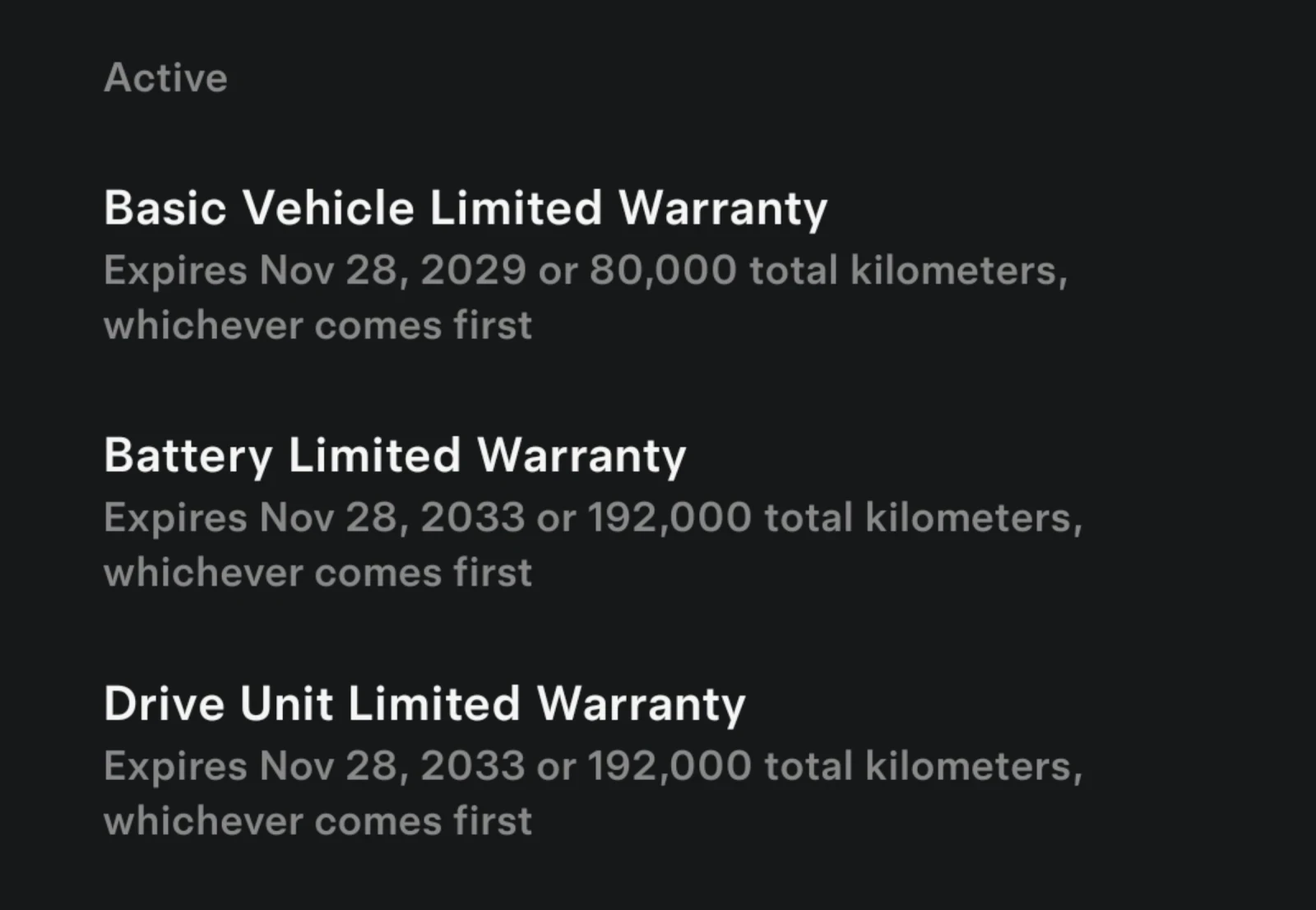The width and height of the screenshot is (1316, 910).
Task: Click the word "Battery" in the second warranty title
Action: (x=188, y=456)
